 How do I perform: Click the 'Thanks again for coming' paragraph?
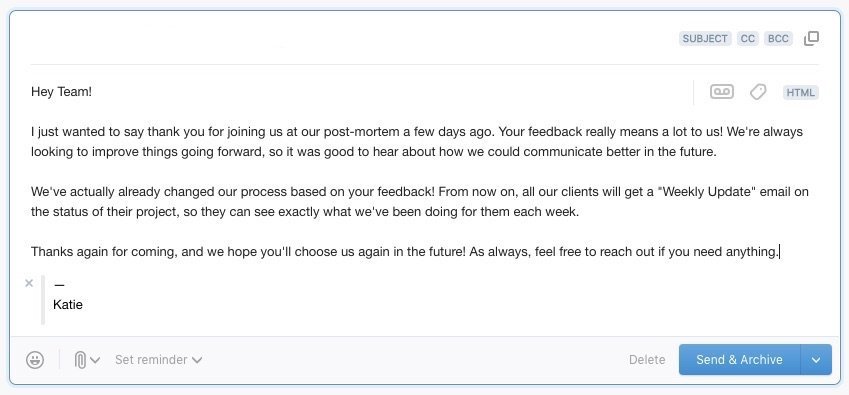pyautogui.click(x=405, y=252)
